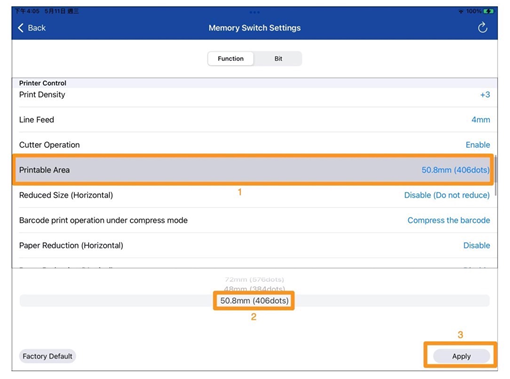The image size is (510, 379).
Task: Select the Enable value for Cutter Operation
Action: tap(478, 145)
